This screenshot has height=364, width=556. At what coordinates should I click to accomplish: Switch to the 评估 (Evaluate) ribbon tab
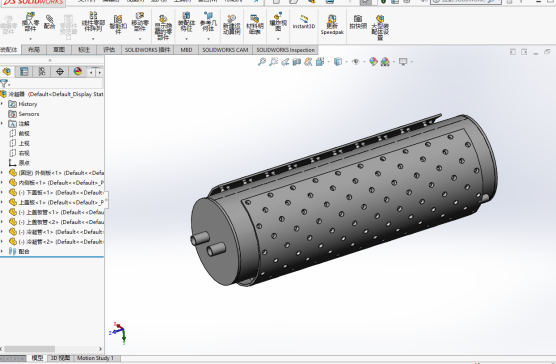[x=109, y=50]
